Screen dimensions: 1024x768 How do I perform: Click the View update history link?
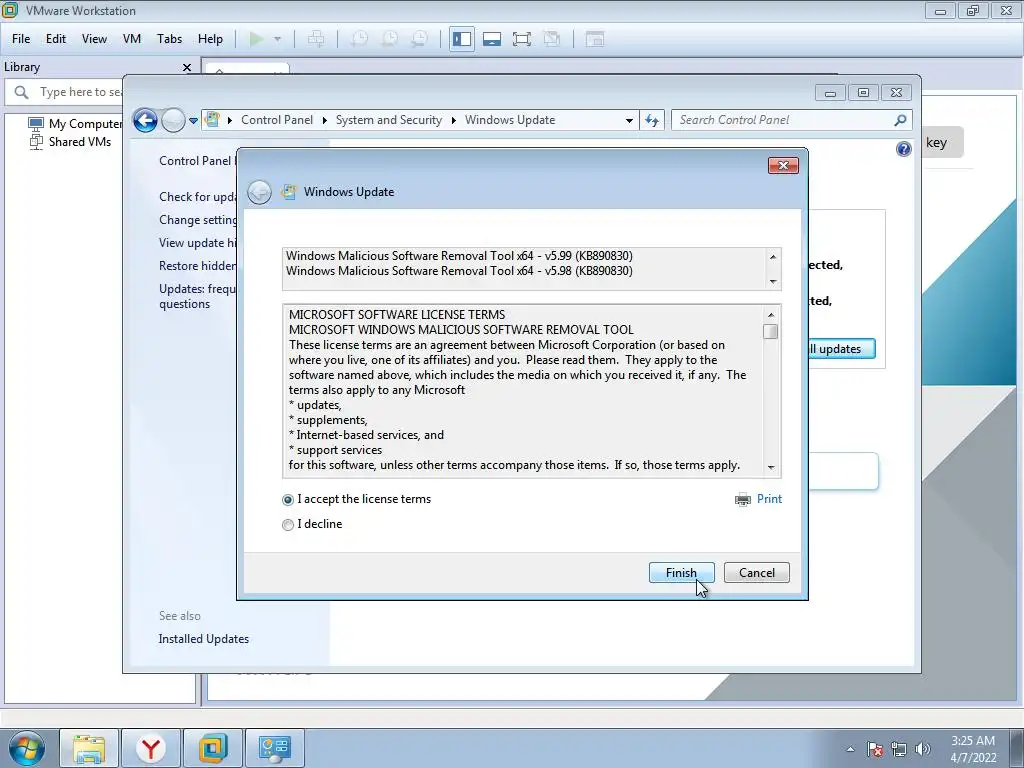click(198, 242)
